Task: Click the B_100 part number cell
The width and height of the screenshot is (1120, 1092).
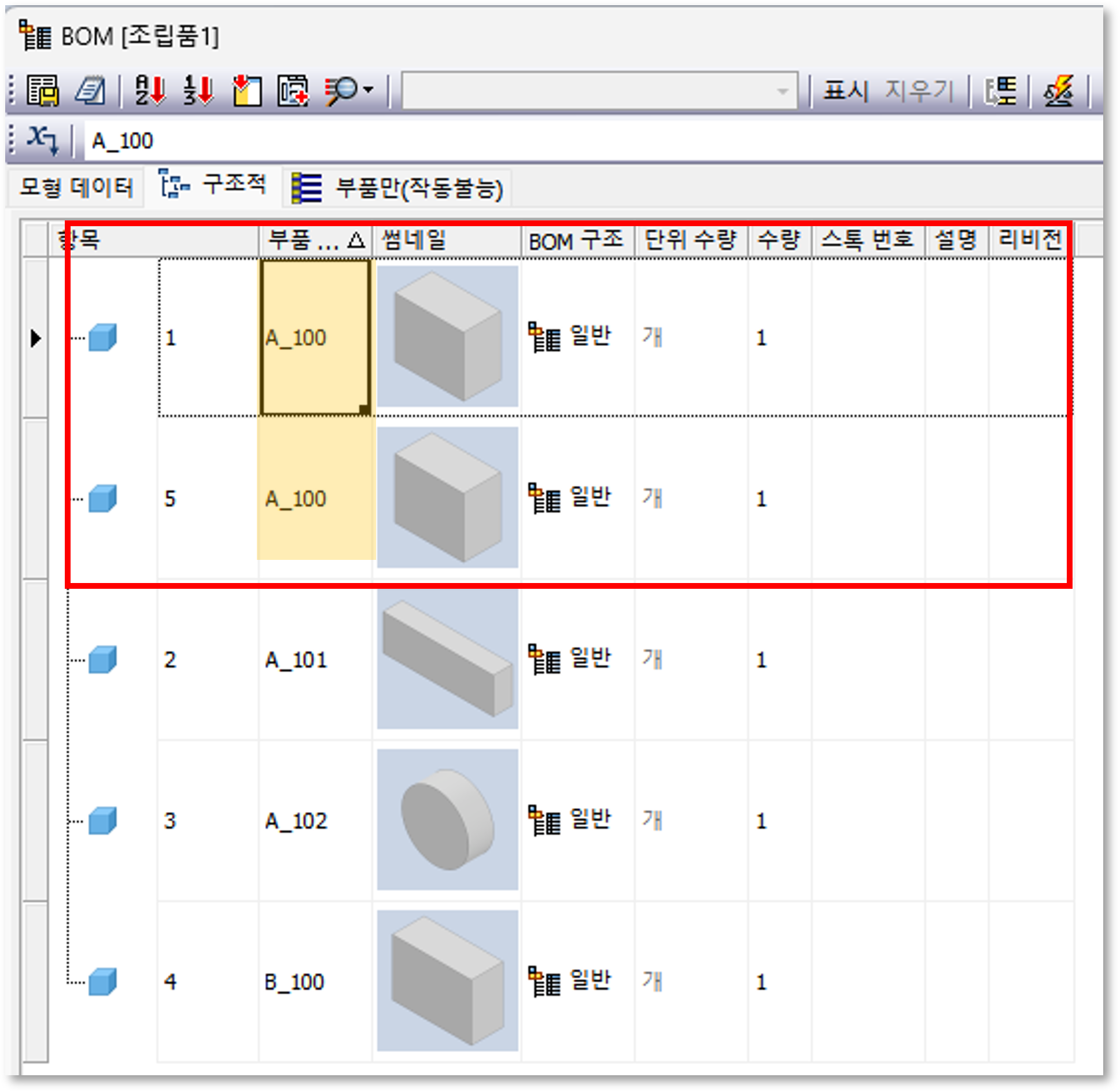Action: pos(295,982)
